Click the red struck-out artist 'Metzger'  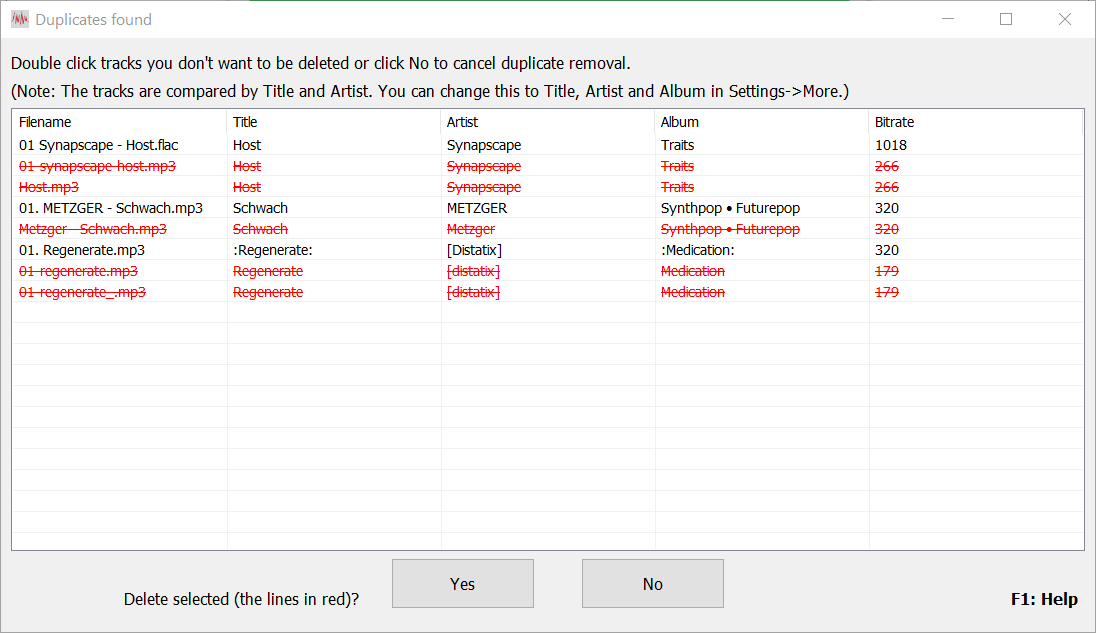(x=470, y=228)
